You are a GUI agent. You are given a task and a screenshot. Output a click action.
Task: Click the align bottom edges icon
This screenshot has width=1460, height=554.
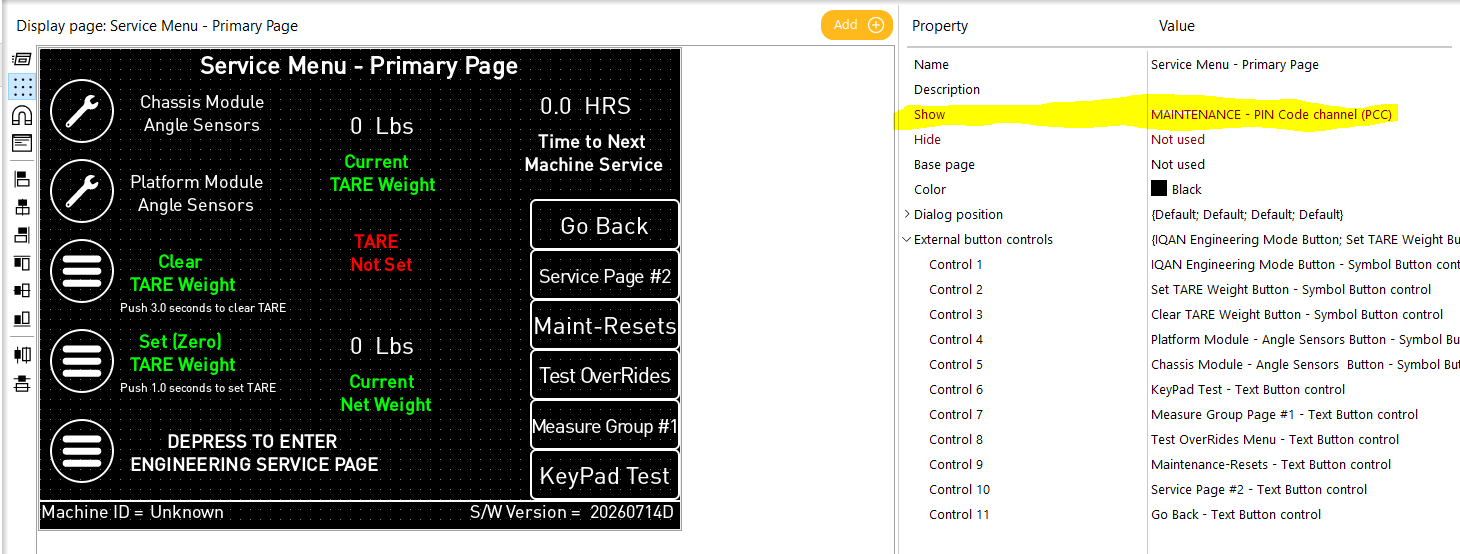[x=21, y=319]
